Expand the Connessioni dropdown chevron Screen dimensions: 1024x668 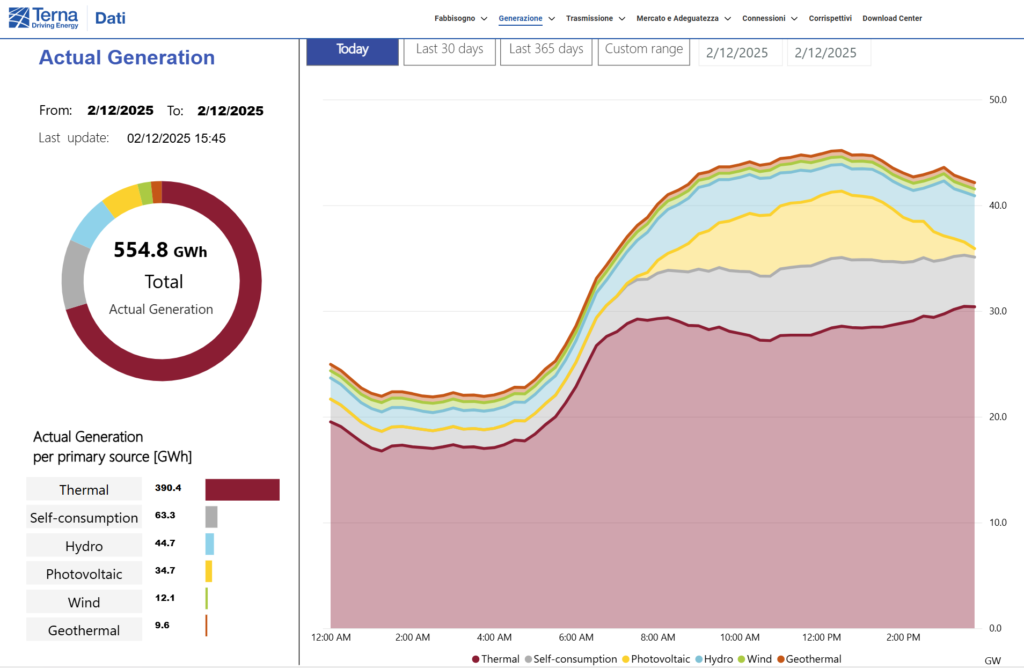794,19
